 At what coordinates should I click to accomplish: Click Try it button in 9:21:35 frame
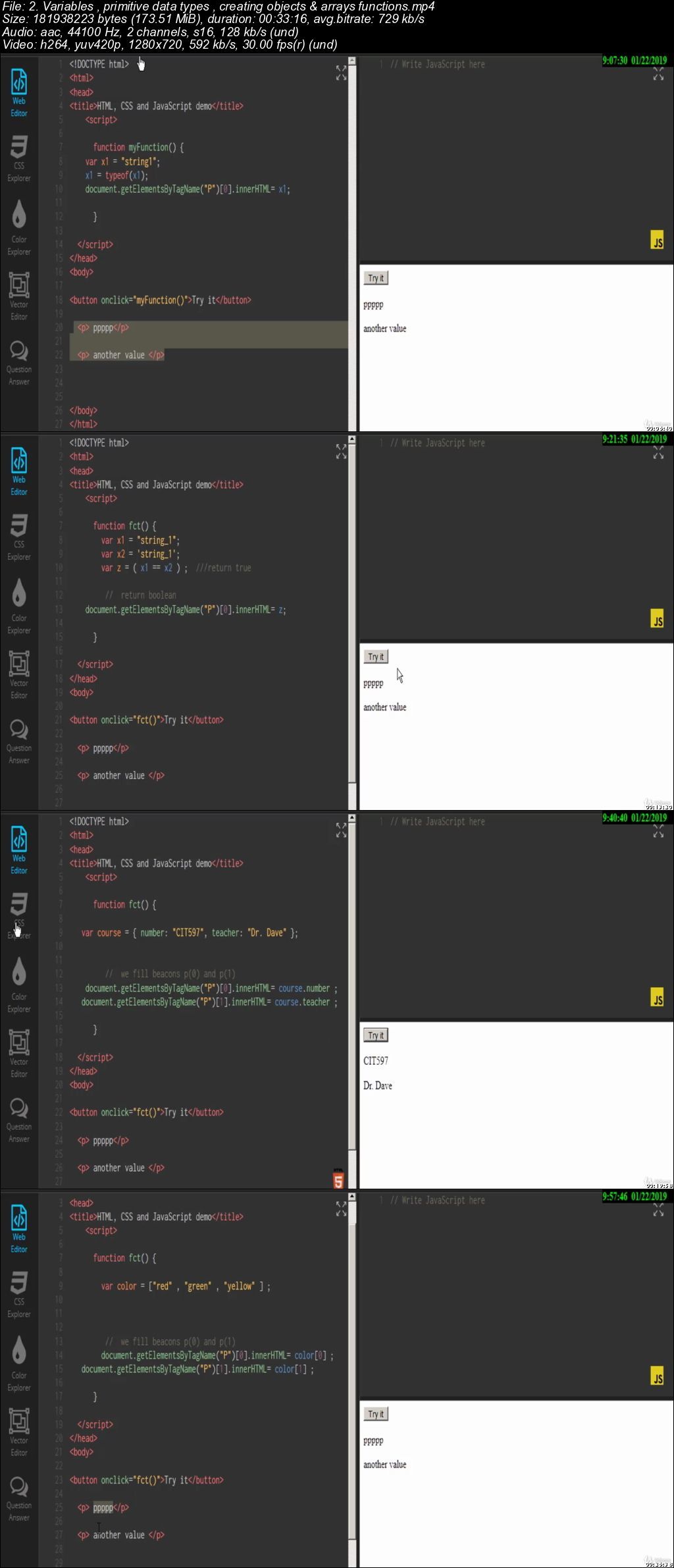pyautogui.click(x=376, y=657)
